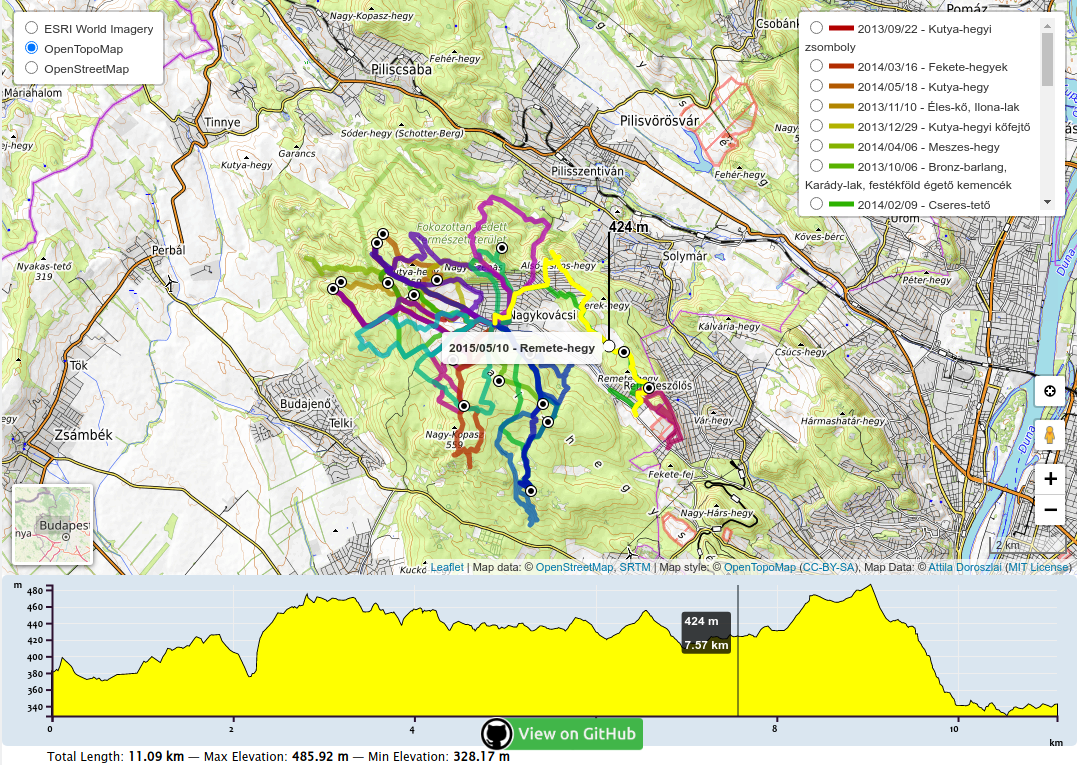This screenshot has height=765, width=1077.
Task: Click the Hármashatár-hegy label on the map
Action: pos(843,421)
